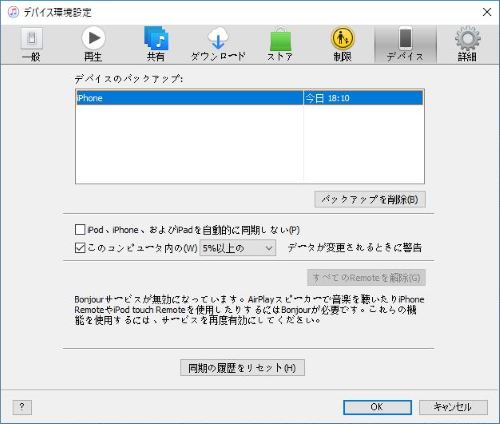Image resolution: width=500 pixels, height=424 pixels.
Task: Open the 詳細 (Advanced) preferences tab
Action: [x=467, y=45]
